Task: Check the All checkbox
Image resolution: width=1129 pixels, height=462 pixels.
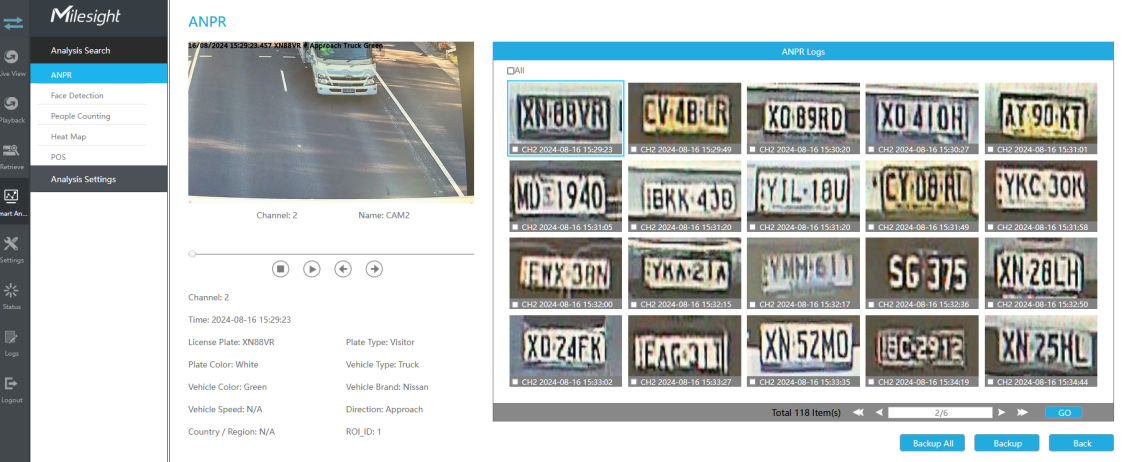Action: click(510, 71)
